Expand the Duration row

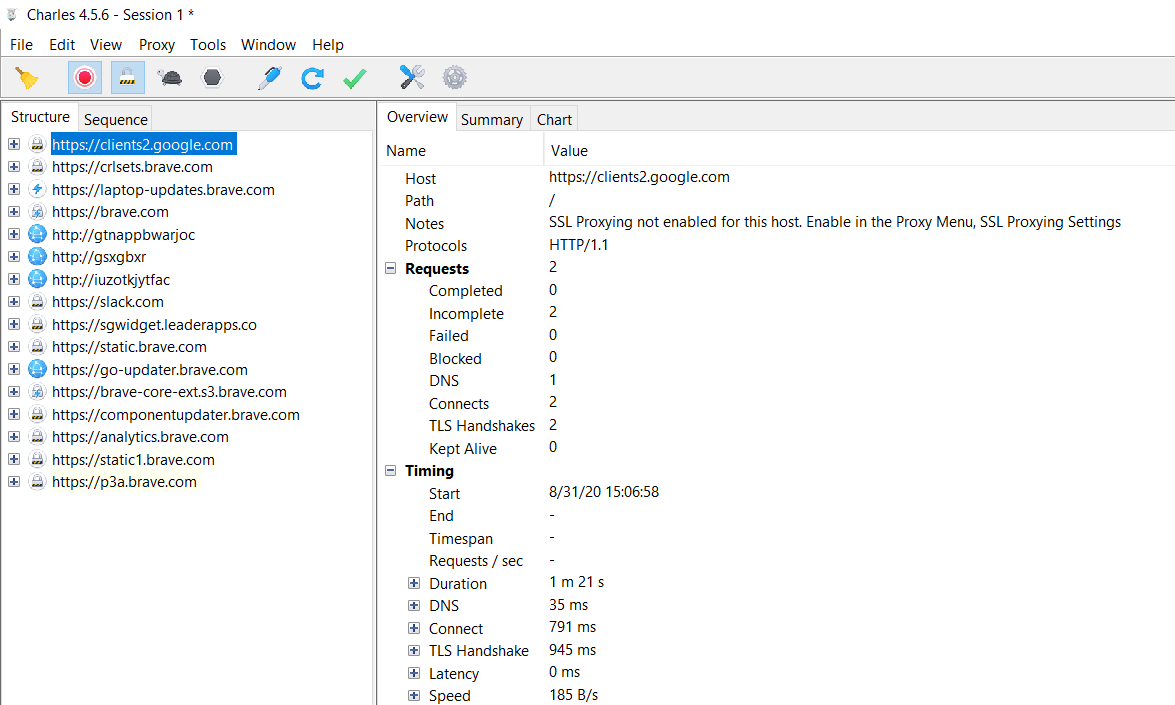414,582
